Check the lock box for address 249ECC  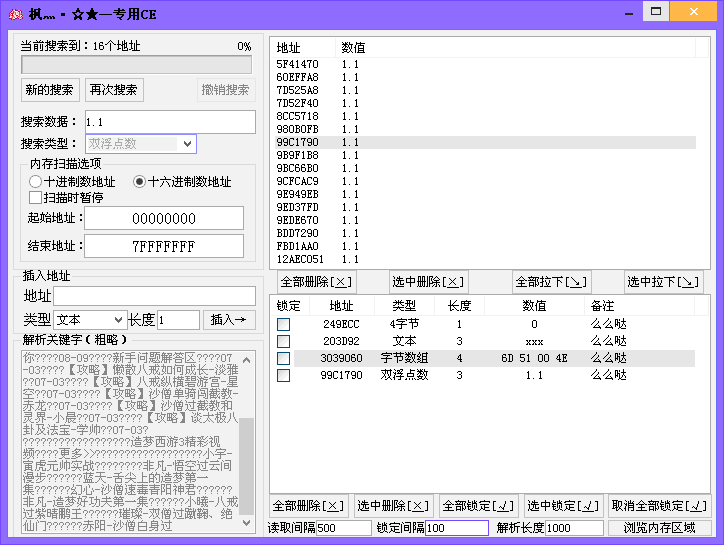pos(284,324)
